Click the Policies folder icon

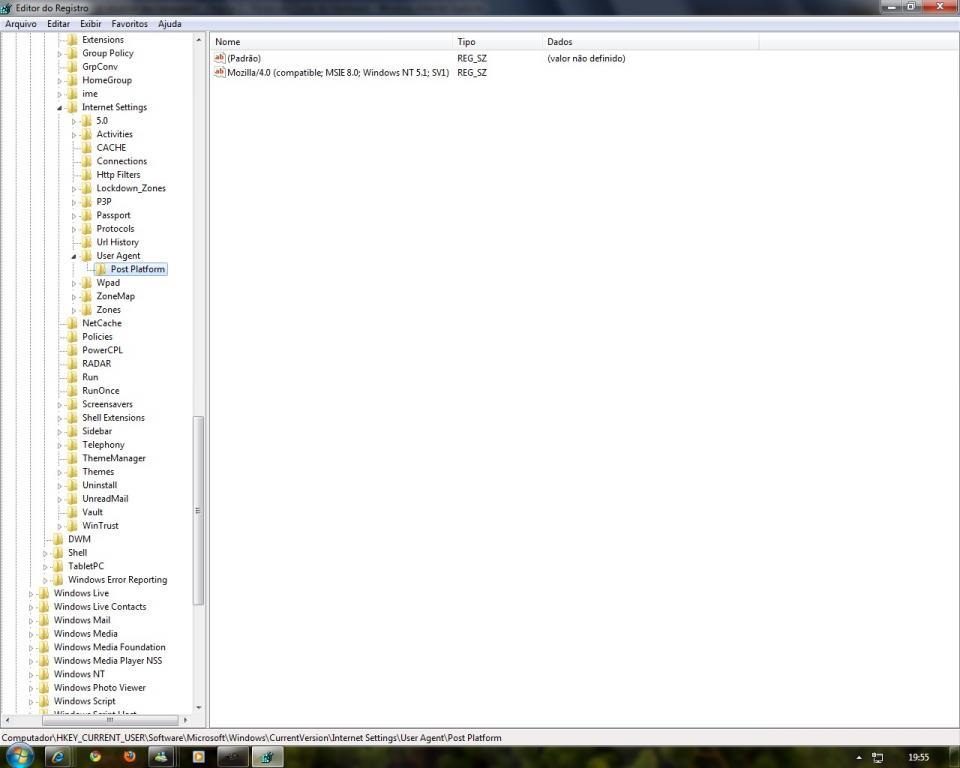[72, 336]
